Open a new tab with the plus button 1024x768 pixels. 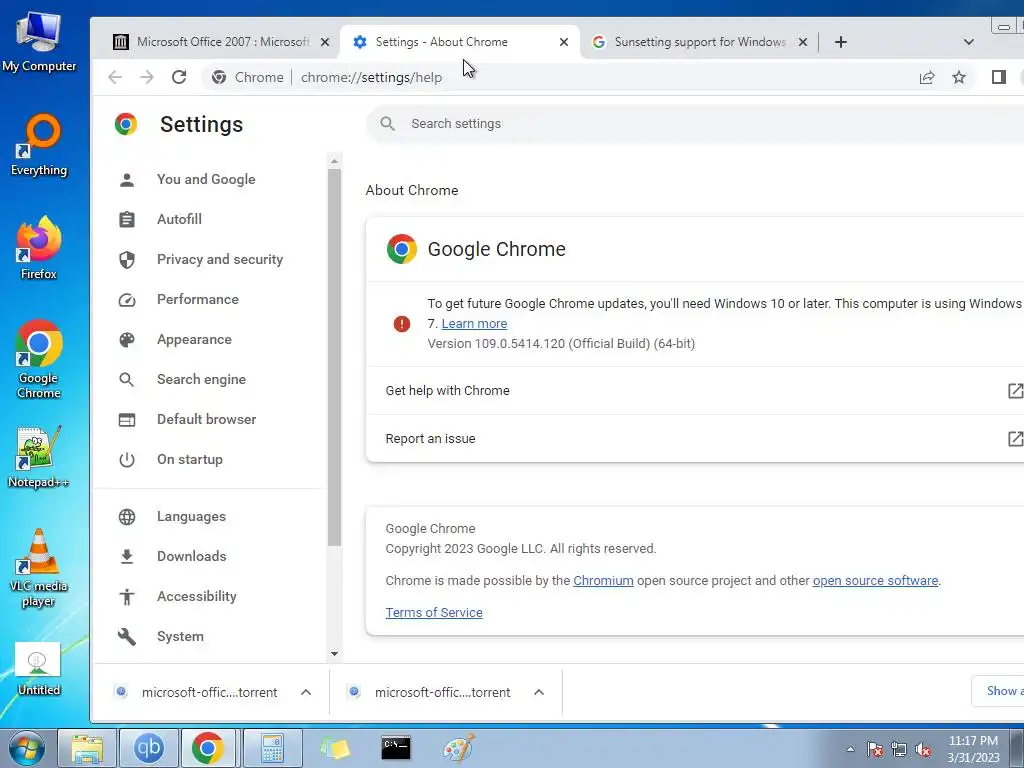click(840, 42)
